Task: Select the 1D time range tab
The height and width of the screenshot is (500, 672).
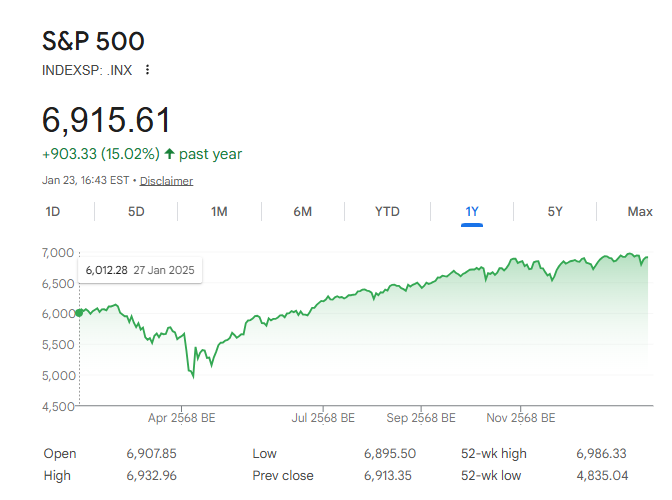Action: [x=53, y=211]
